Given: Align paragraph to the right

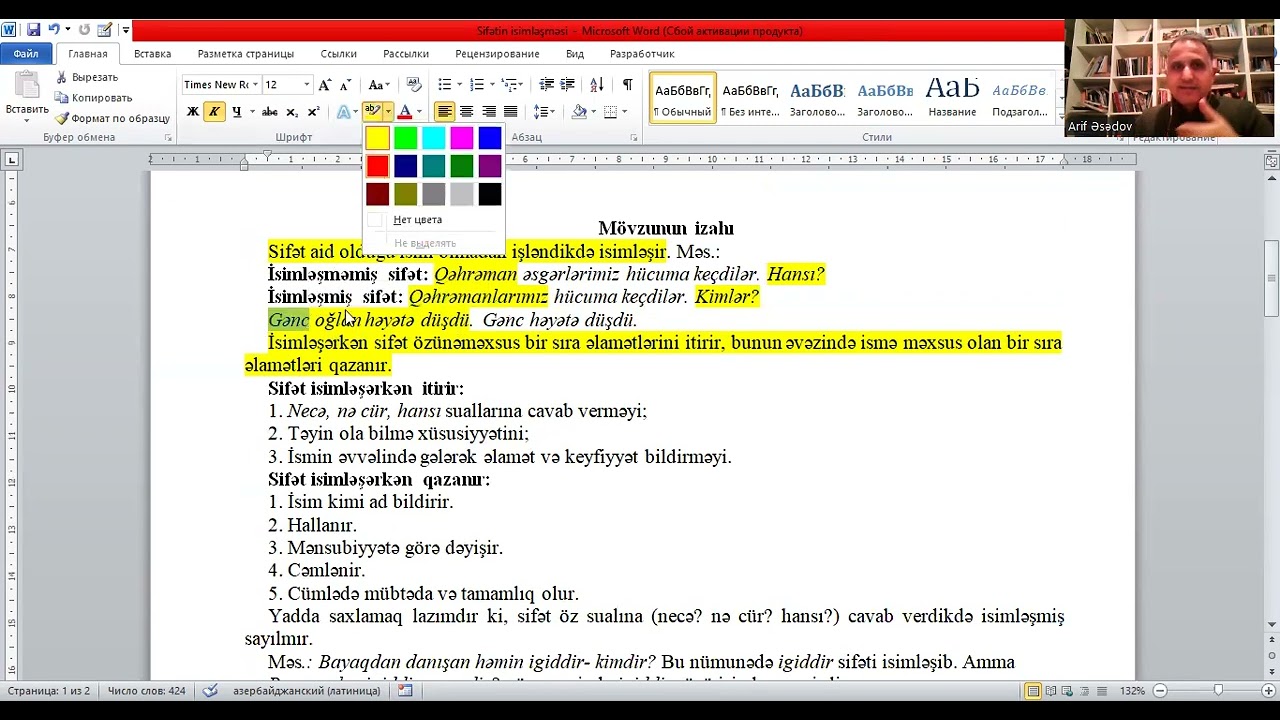Looking at the screenshot, I should point(488,112).
